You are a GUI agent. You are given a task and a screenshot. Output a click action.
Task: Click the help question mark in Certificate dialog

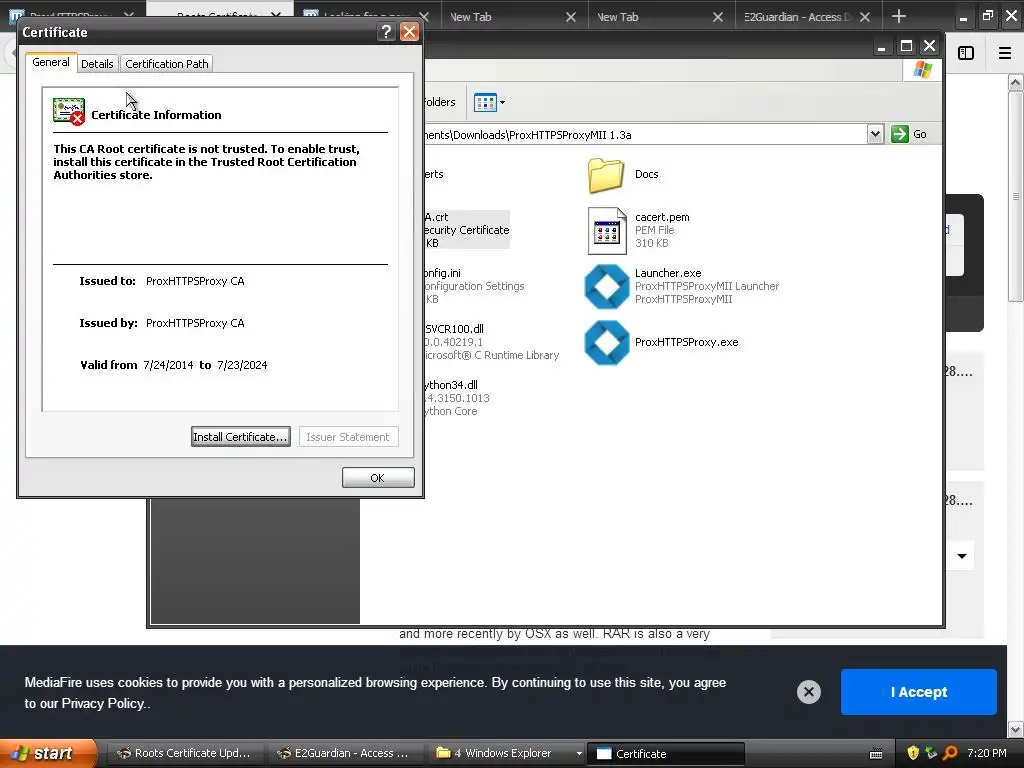(386, 31)
